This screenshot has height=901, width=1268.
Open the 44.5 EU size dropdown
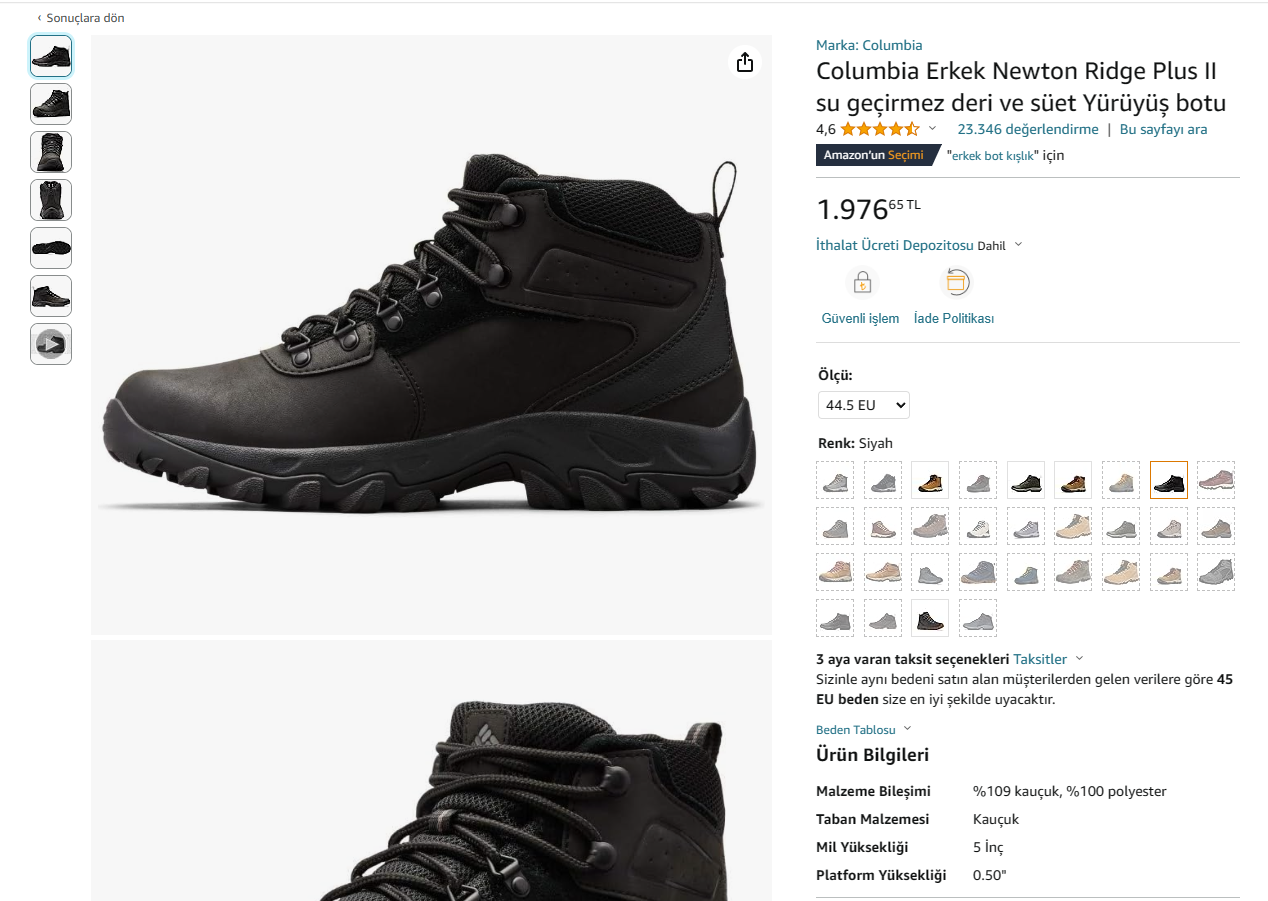coord(864,405)
